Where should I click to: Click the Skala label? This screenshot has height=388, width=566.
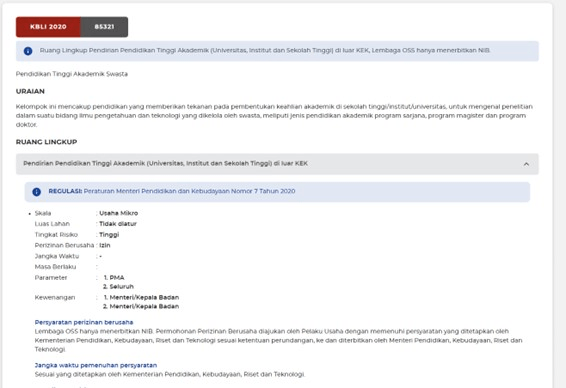pyautogui.click(x=43, y=213)
